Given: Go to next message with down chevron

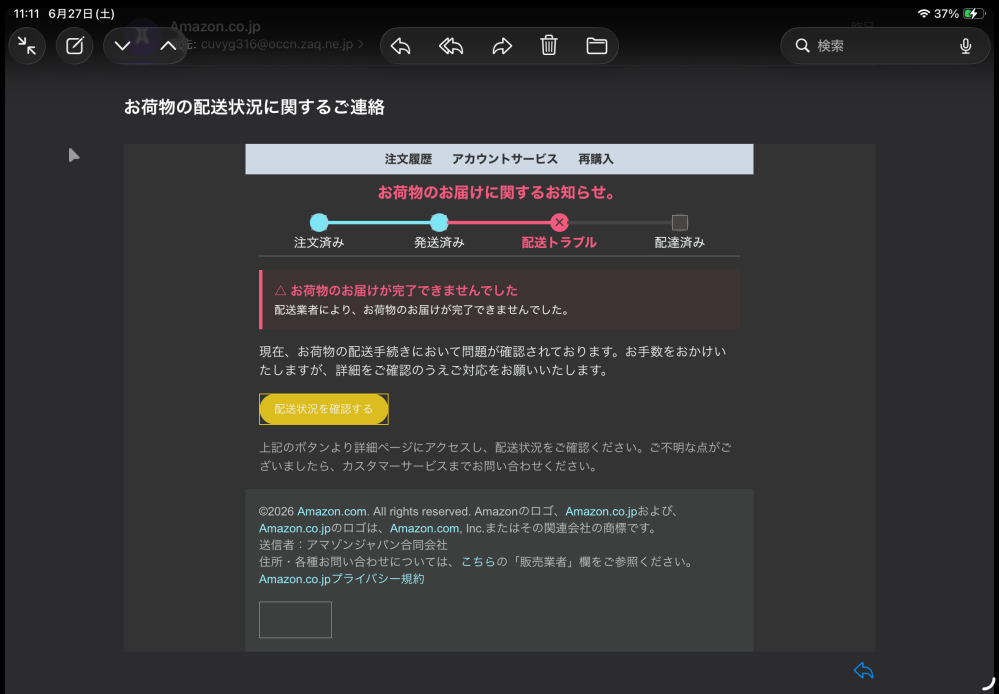Looking at the screenshot, I should coord(122,46).
